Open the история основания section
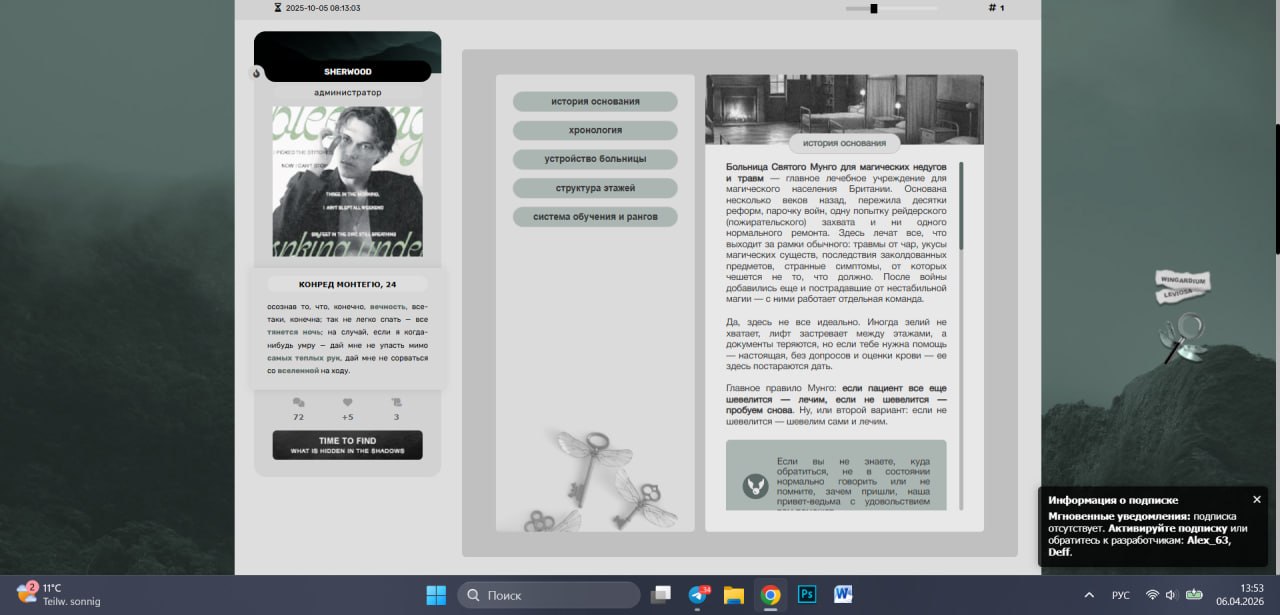Screen dimensions: 1280x615 point(595,102)
